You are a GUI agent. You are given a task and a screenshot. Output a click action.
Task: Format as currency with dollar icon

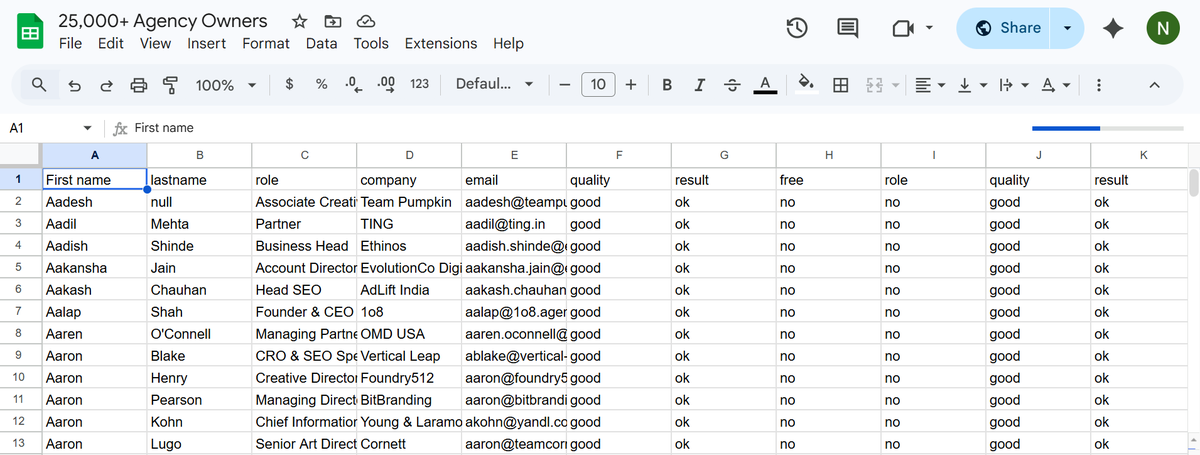click(x=288, y=84)
